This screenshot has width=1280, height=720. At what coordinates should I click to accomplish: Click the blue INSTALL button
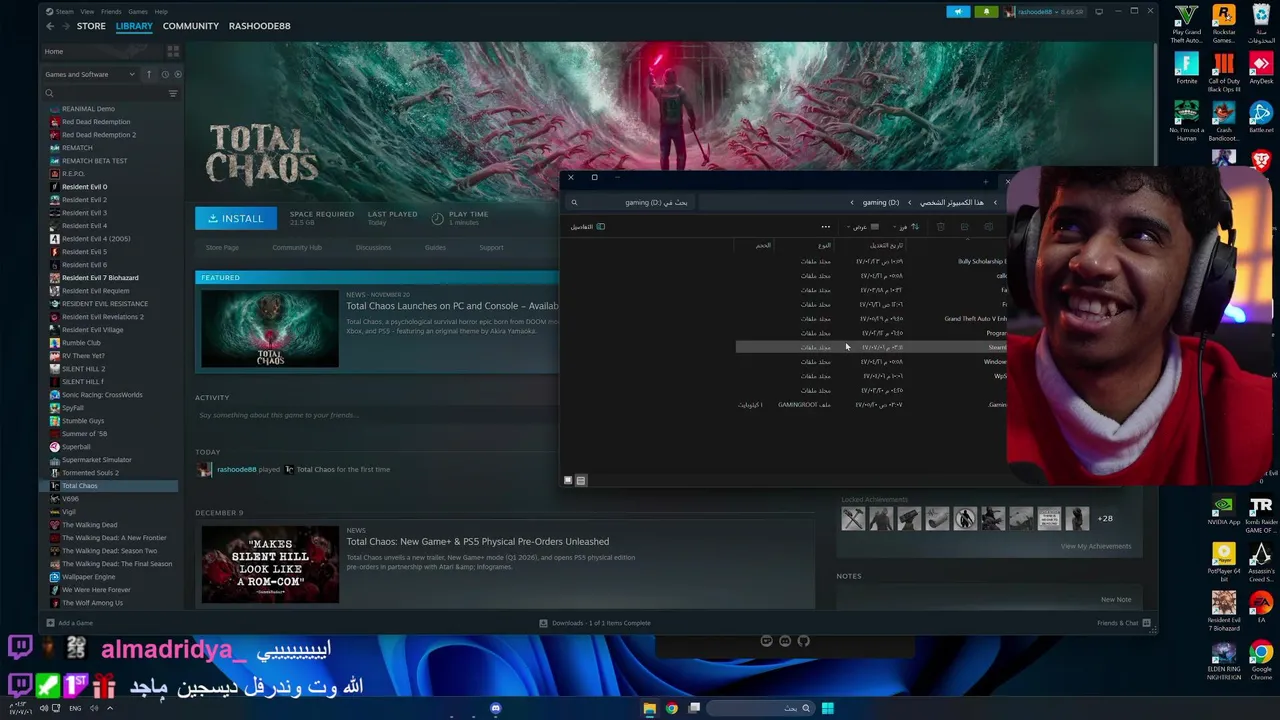[235, 218]
